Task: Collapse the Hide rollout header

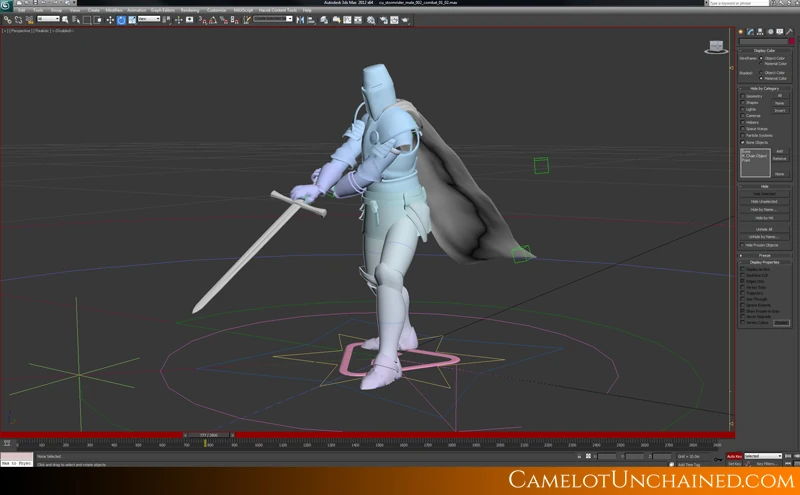Action: point(764,186)
